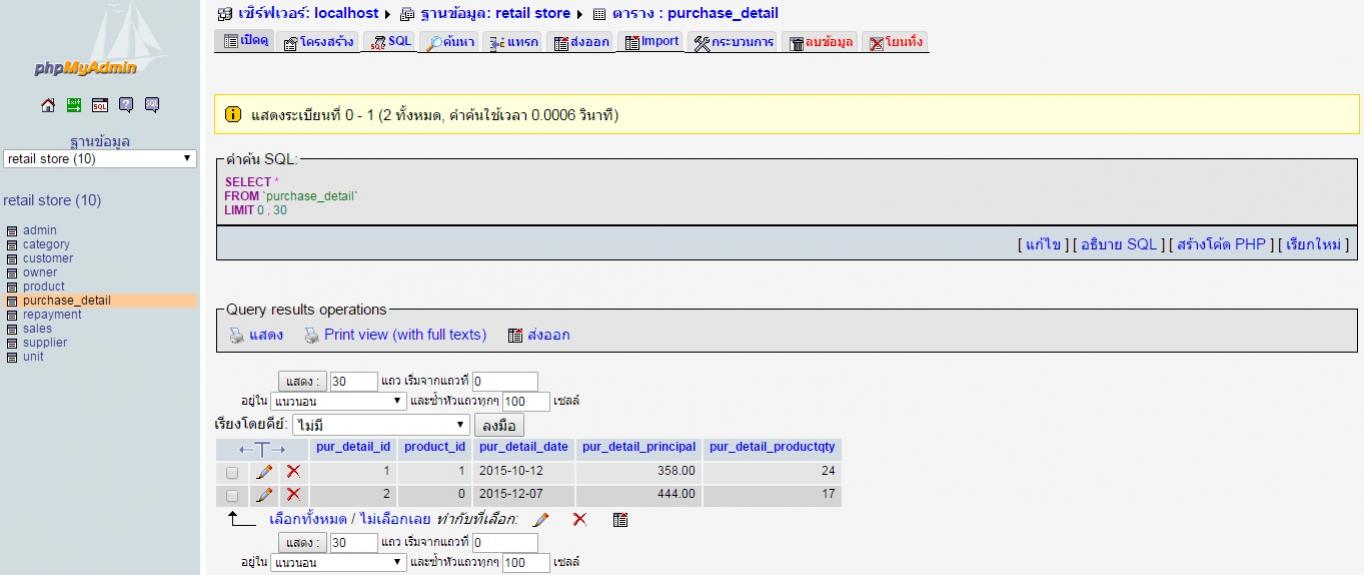Screen dimensions: 1364x575
Task: Open the Import tab
Action: coord(651,41)
